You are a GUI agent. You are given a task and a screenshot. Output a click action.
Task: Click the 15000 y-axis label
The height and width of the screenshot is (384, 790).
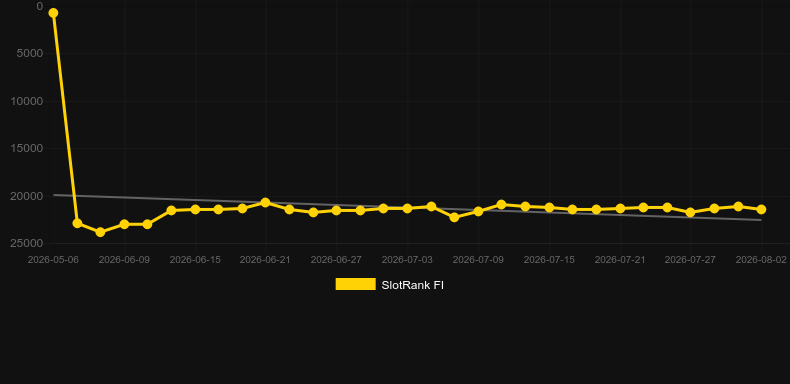click(27, 148)
